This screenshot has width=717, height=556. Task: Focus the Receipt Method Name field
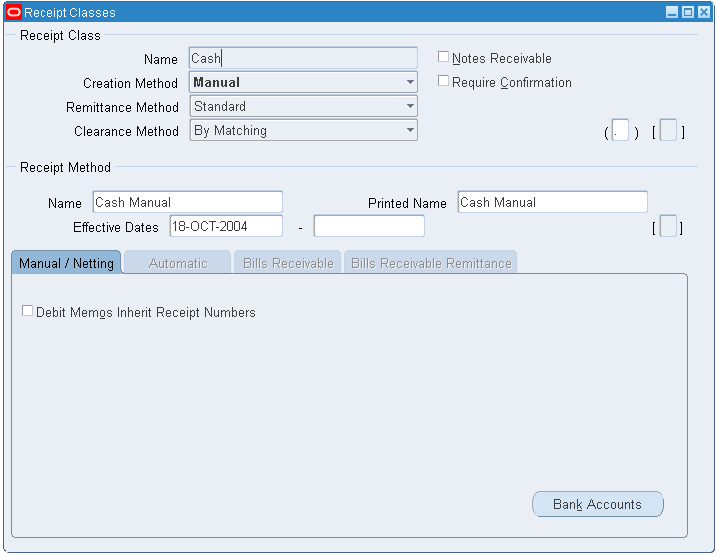pos(187,202)
